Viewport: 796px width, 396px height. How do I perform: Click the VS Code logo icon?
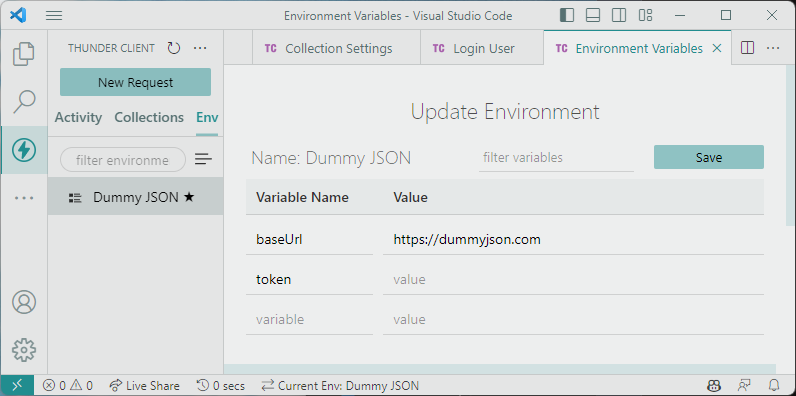(x=18, y=15)
